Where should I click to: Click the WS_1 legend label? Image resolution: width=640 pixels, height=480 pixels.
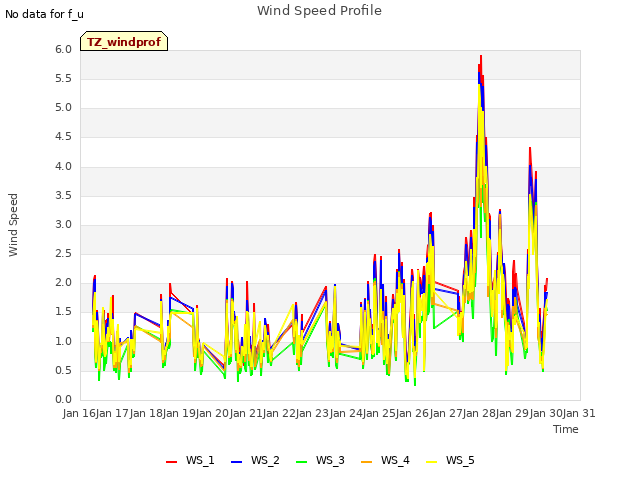pos(200,460)
